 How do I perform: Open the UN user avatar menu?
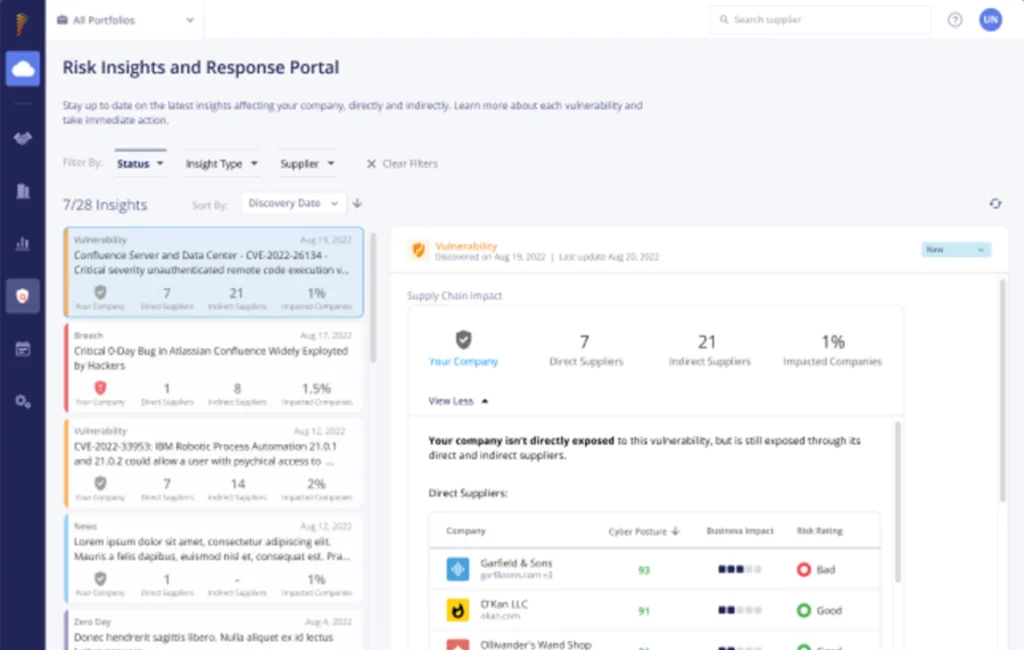tap(990, 20)
